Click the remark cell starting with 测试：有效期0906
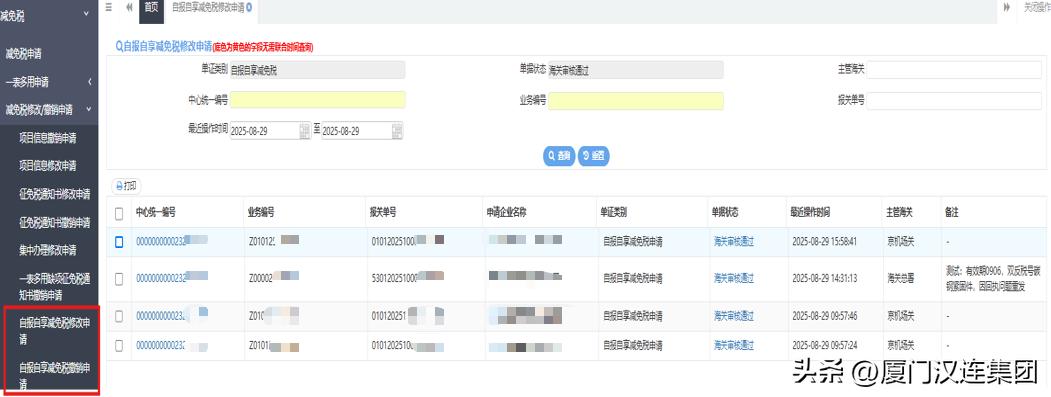 coord(993,278)
